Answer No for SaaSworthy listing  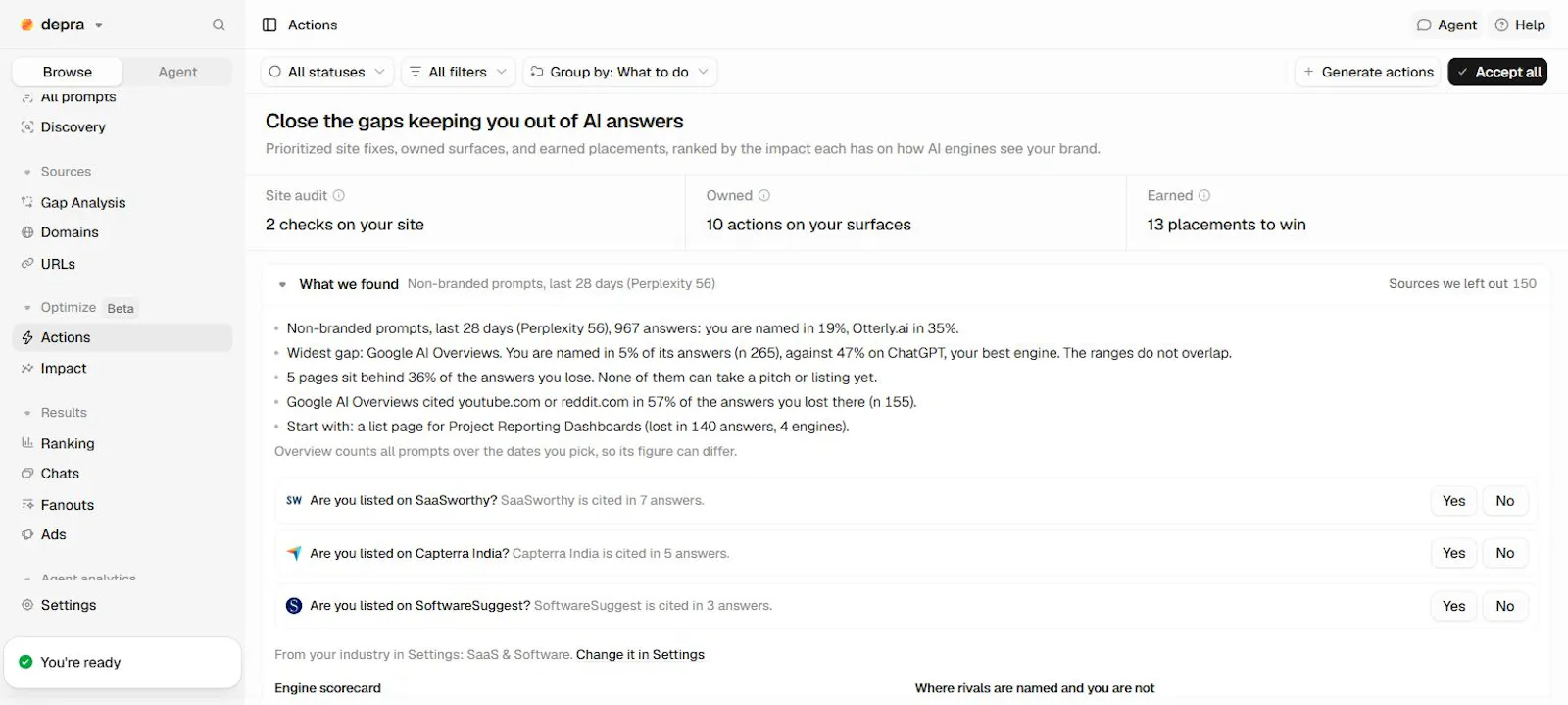(x=1505, y=501)
